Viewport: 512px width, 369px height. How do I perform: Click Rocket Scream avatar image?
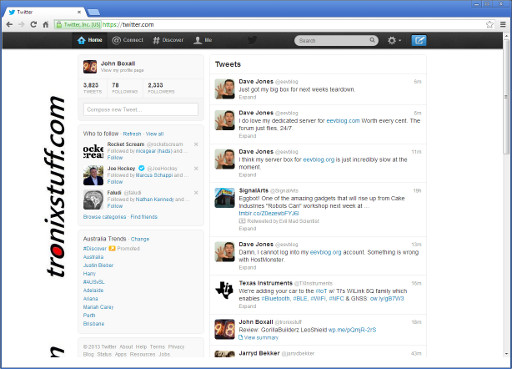(x=93, y=151)
